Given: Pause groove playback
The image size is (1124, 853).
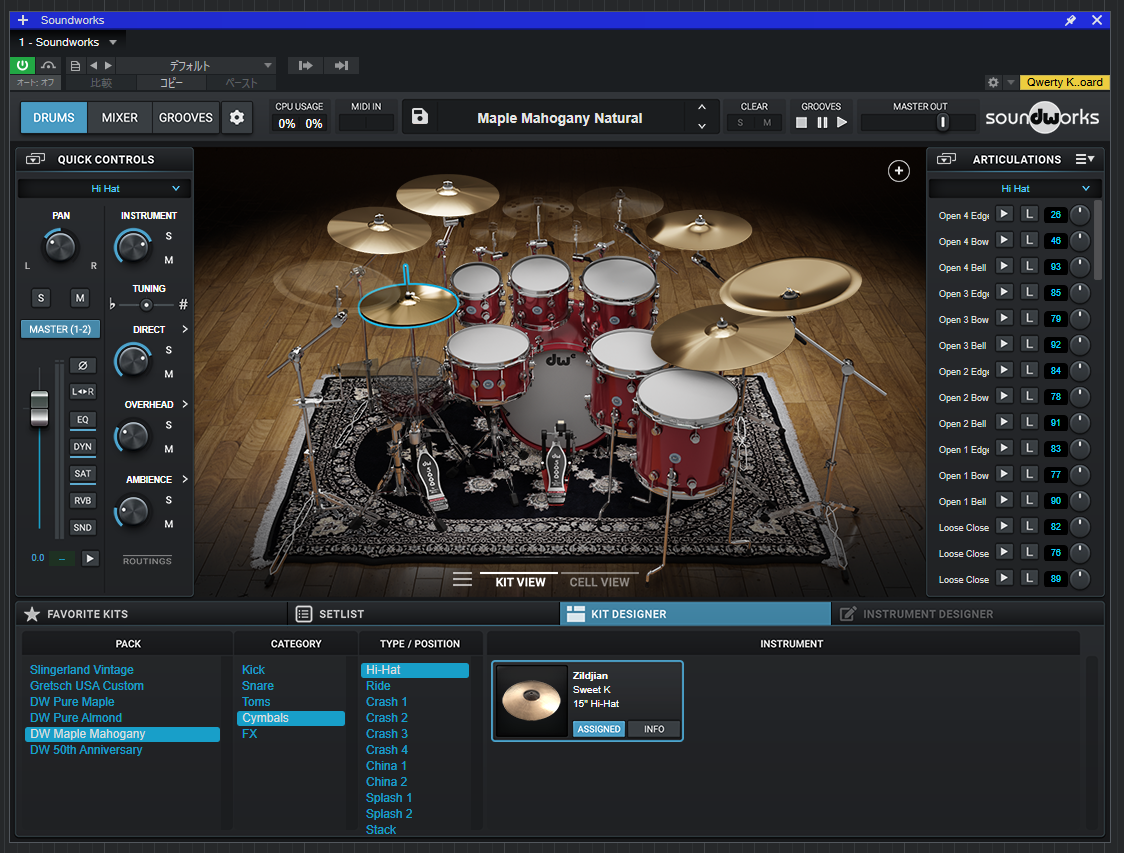Looking at the screenshot, I should (x=822, y=123).
